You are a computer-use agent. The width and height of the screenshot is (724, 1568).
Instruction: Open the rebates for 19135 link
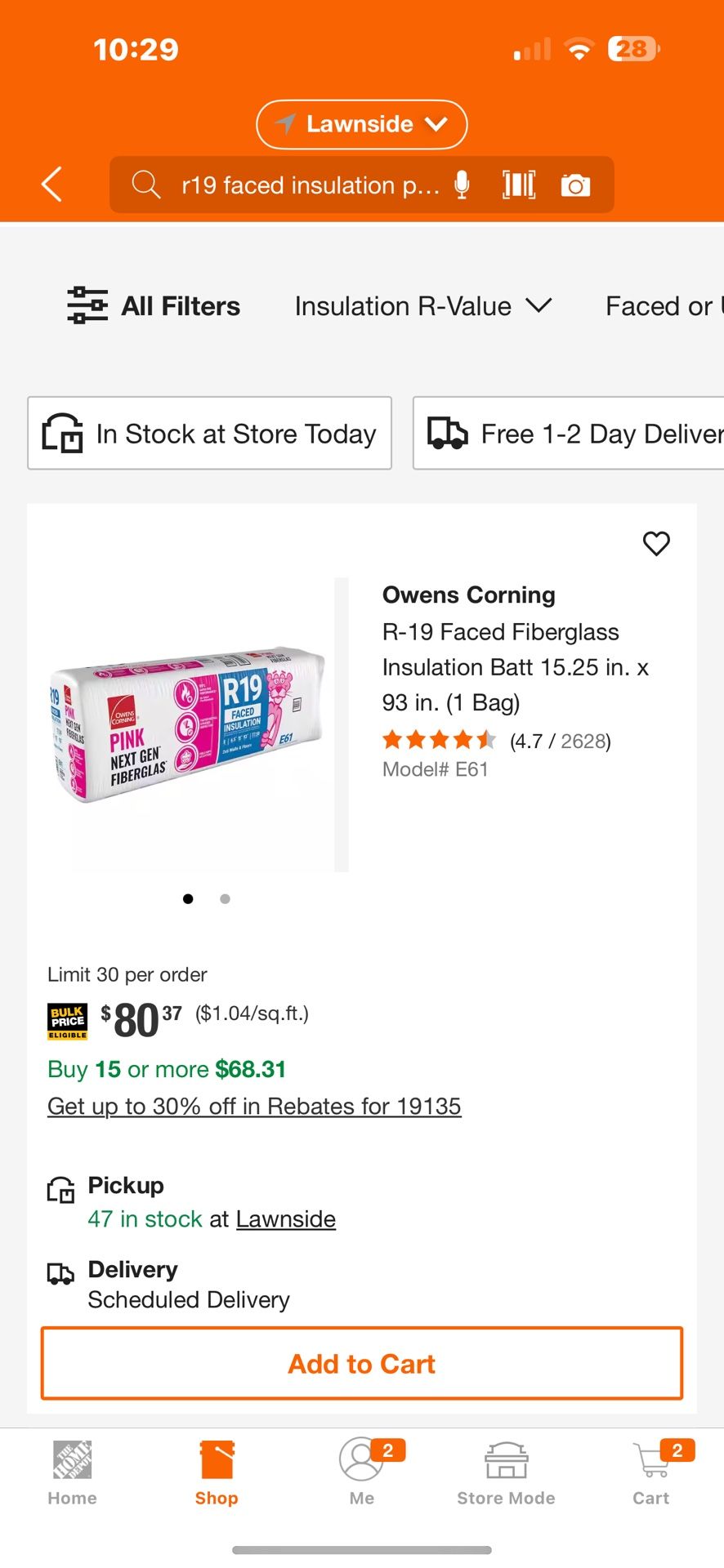pyautogui.click(x=254, y=1106)
